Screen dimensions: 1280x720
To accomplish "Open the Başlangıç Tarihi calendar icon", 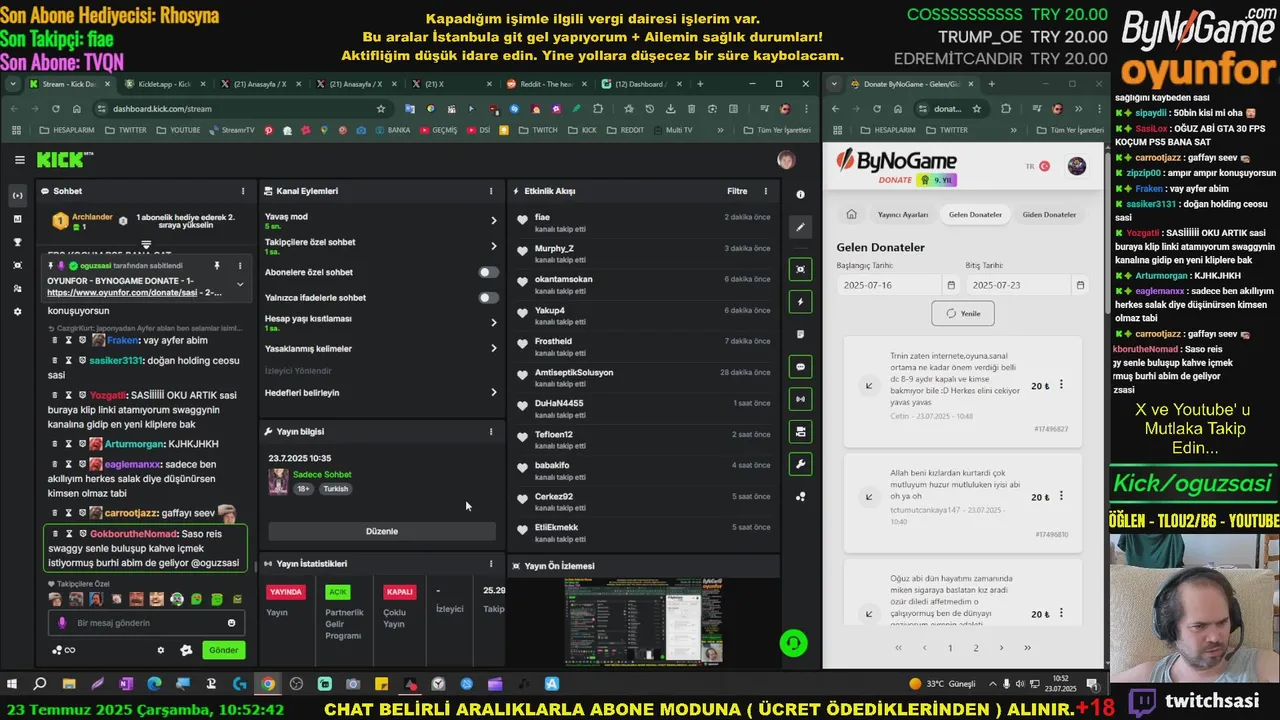I will click(x=950, y=285).
